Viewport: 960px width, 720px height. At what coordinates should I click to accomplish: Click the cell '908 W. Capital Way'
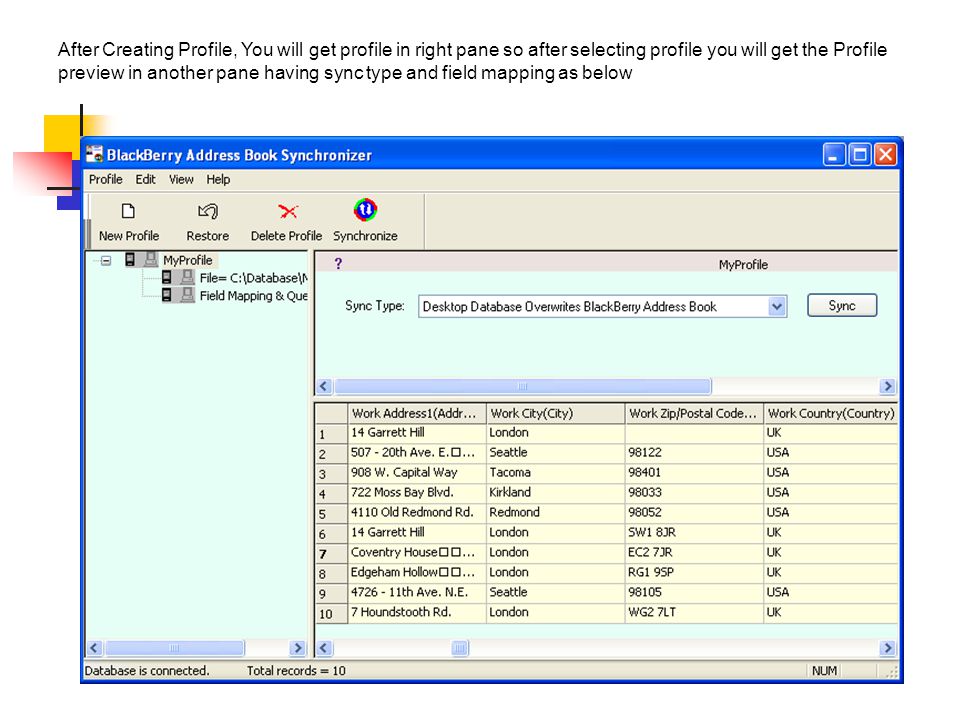coord(417,473)
